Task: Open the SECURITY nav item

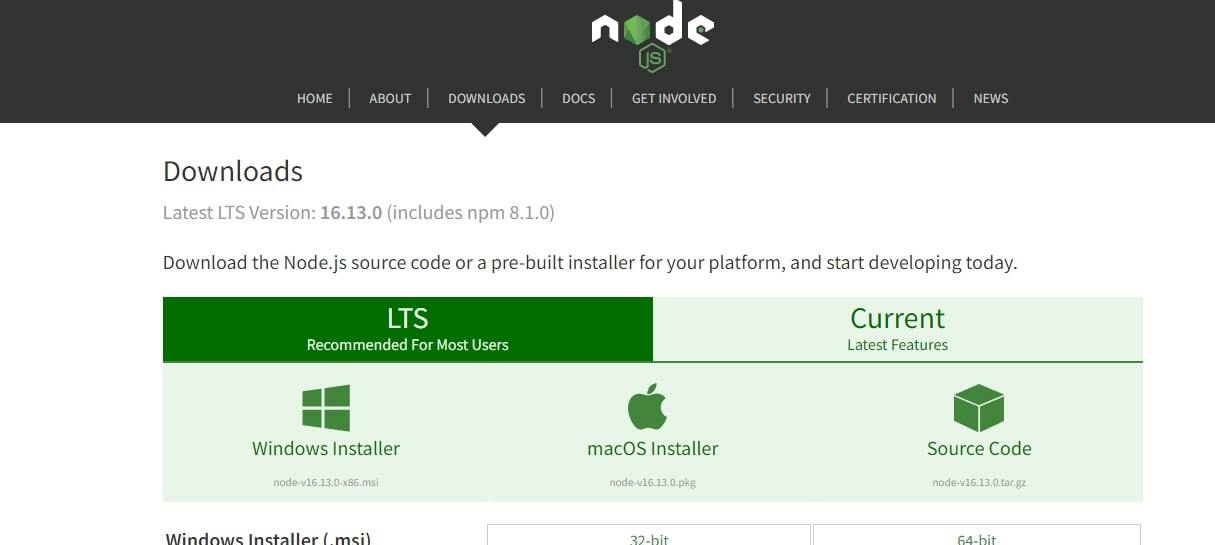Action: click(782, 98)
